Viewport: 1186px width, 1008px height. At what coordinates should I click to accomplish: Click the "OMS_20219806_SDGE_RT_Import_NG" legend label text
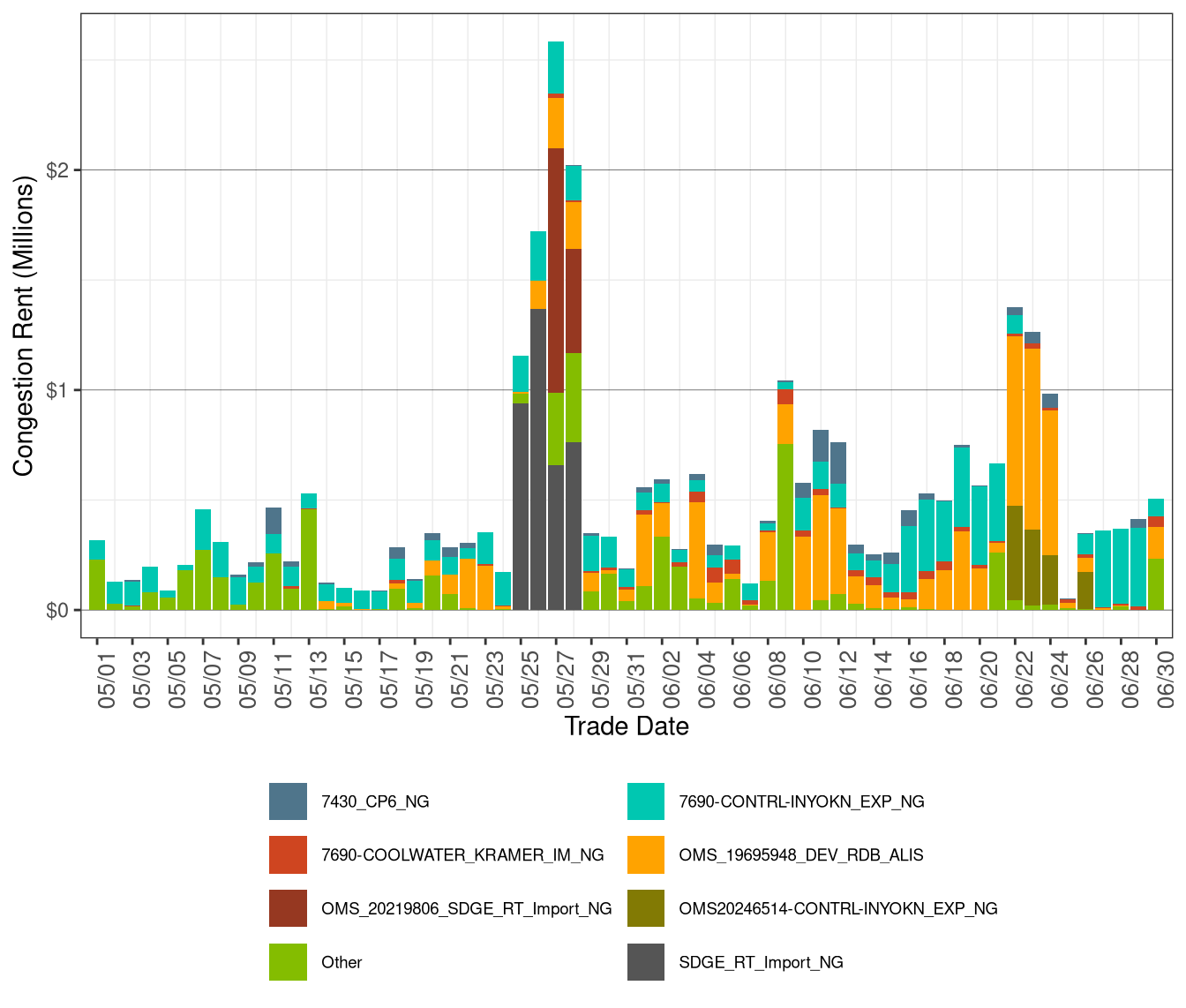(467, 909)
